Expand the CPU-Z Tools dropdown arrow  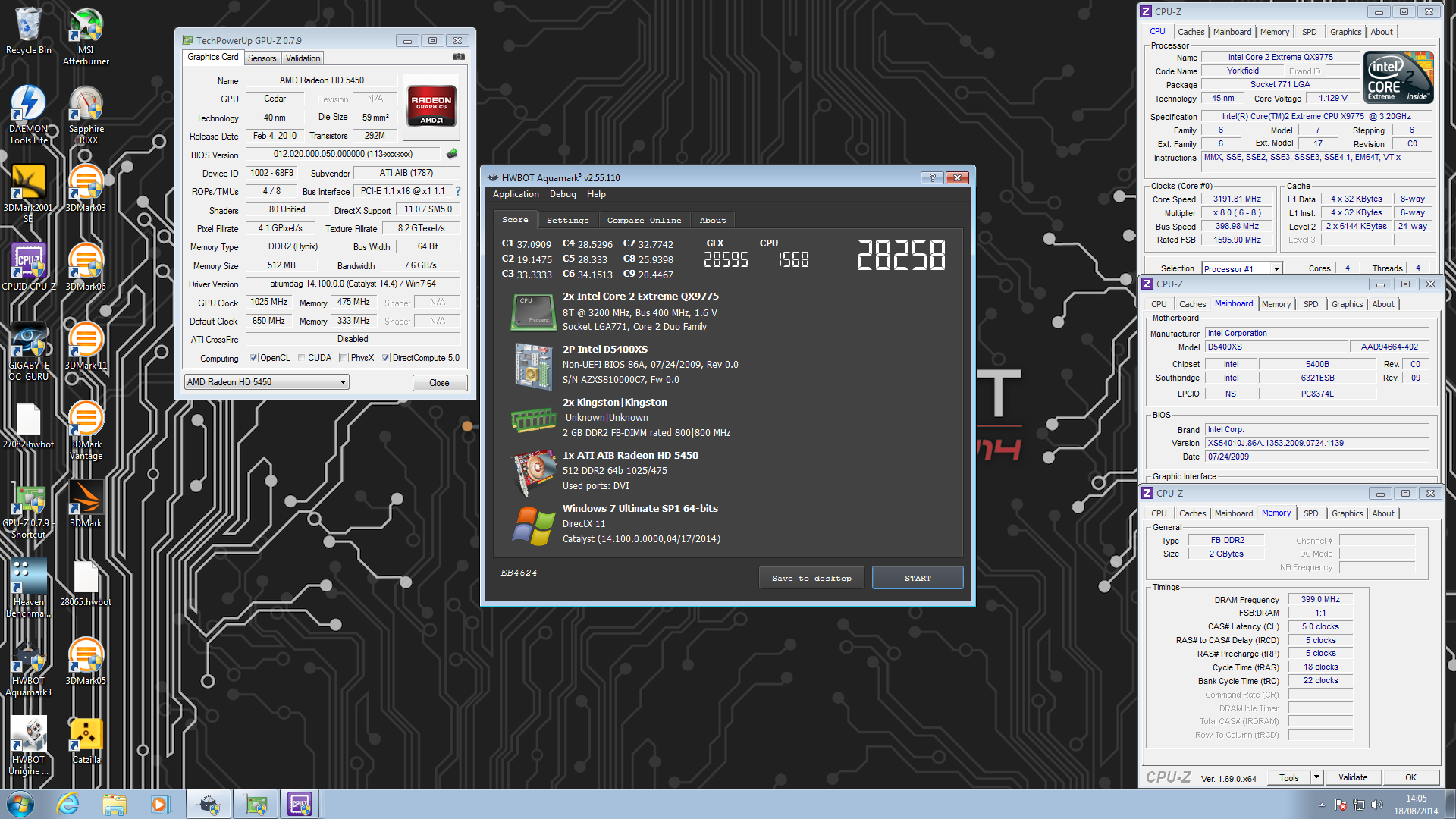point(1316,777)
